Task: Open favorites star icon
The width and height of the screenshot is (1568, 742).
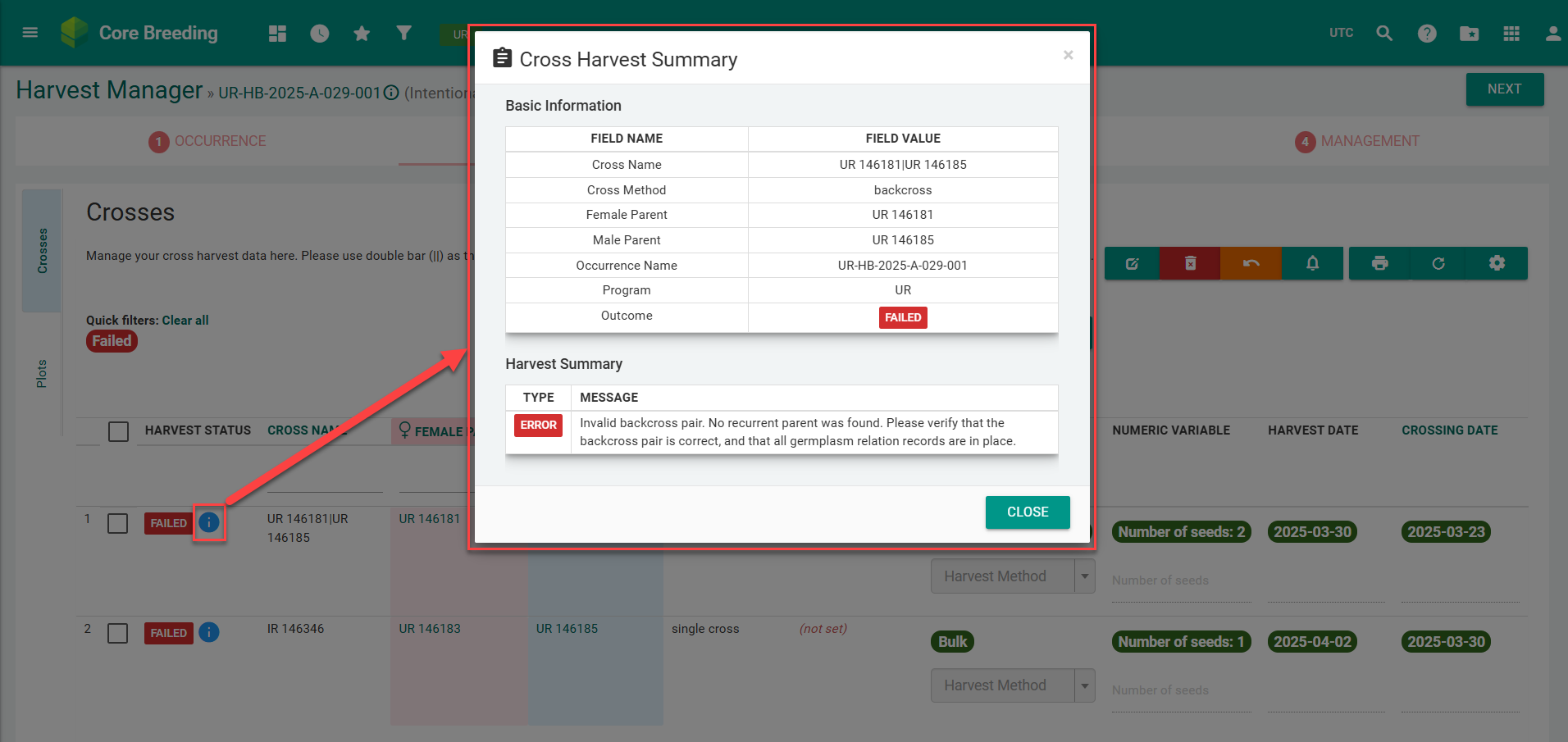Action: [362, 34]
